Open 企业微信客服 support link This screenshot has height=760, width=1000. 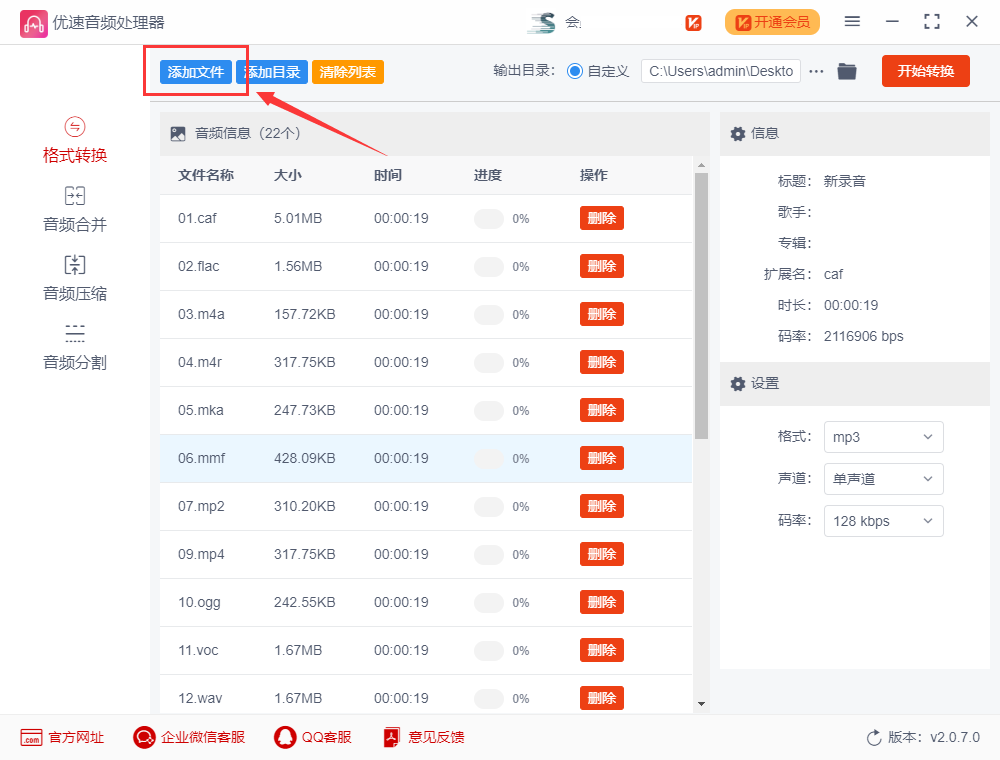[x=189, y=738]
